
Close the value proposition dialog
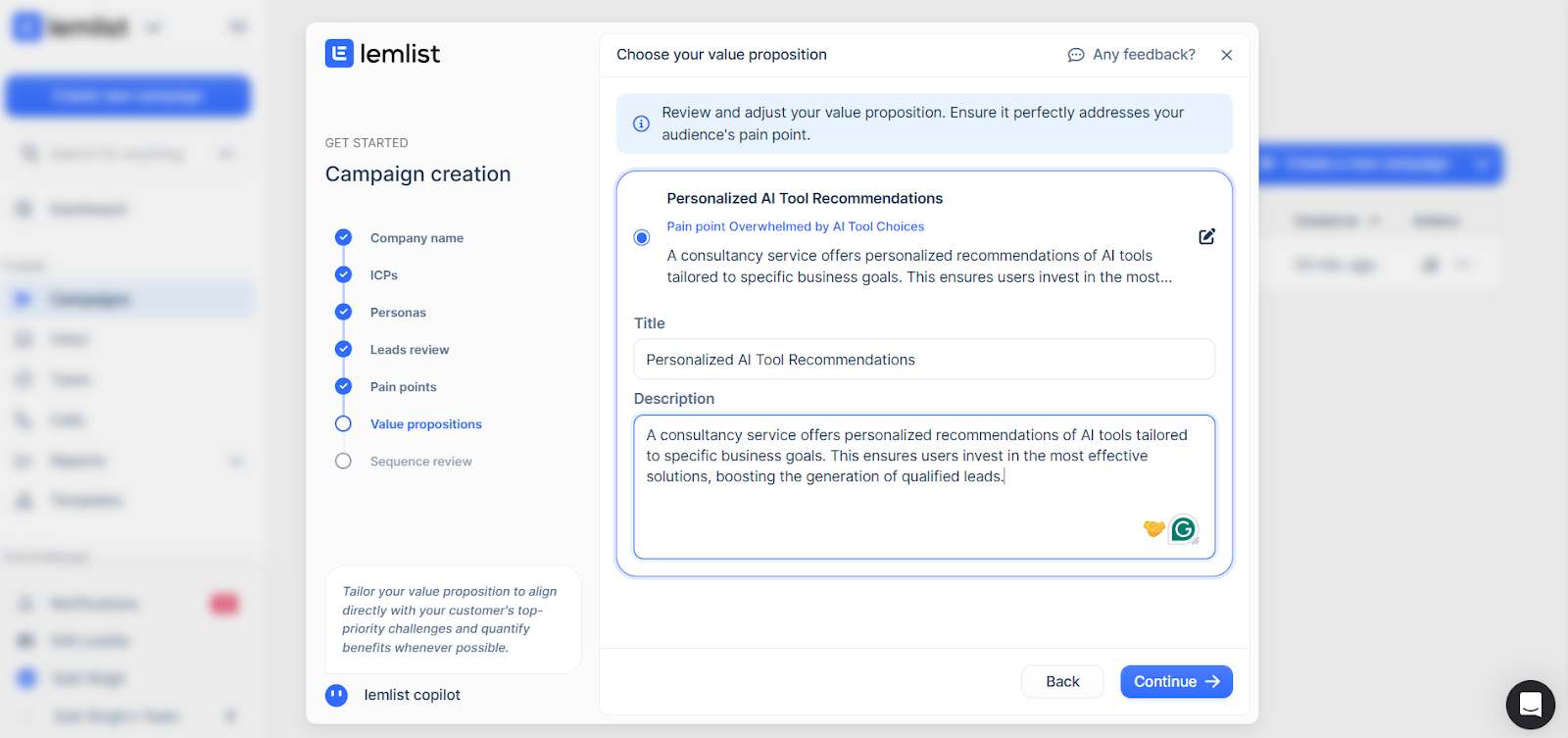click(1227, 55)
